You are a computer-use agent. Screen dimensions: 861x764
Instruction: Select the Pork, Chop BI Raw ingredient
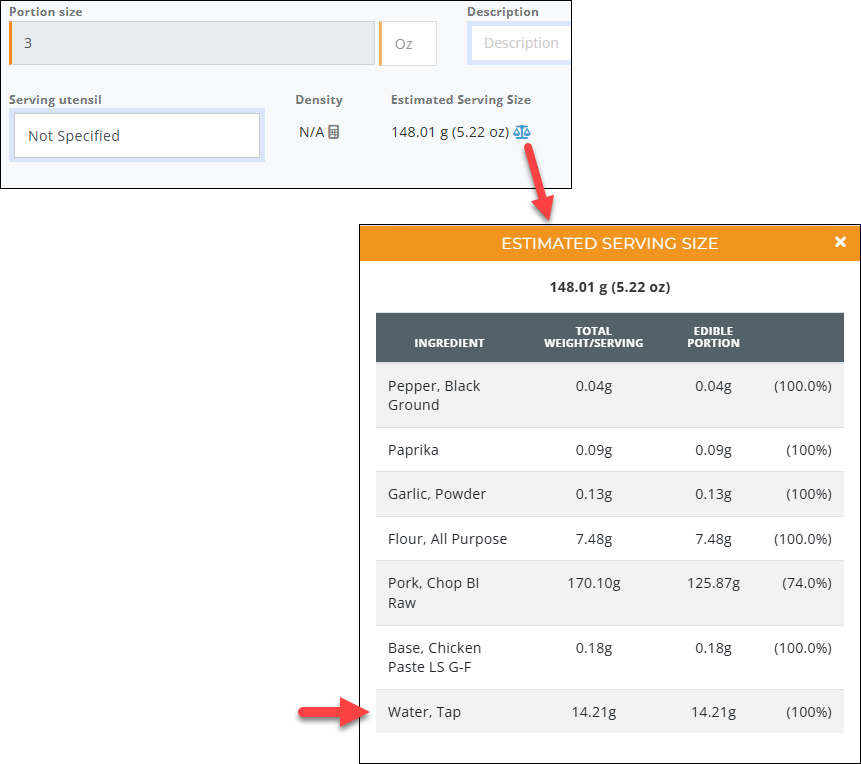click(433, 593)
